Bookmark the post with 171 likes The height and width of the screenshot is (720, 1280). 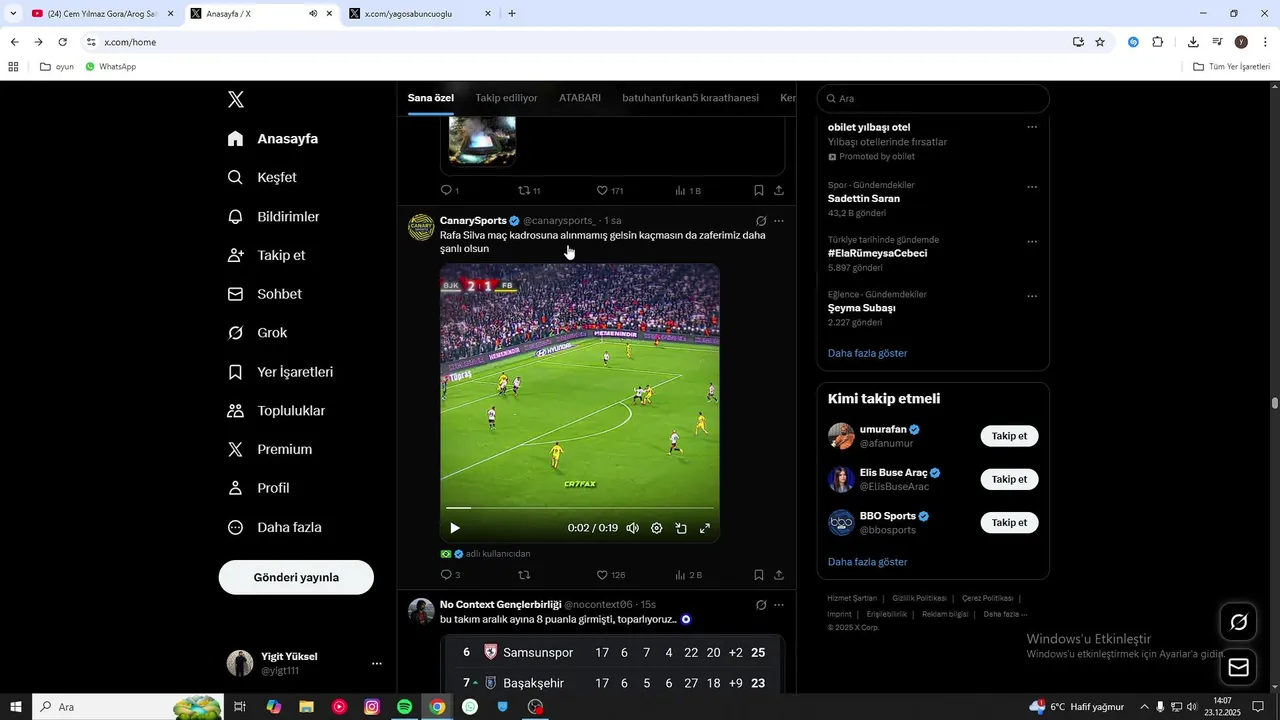[x=759, y=190]
